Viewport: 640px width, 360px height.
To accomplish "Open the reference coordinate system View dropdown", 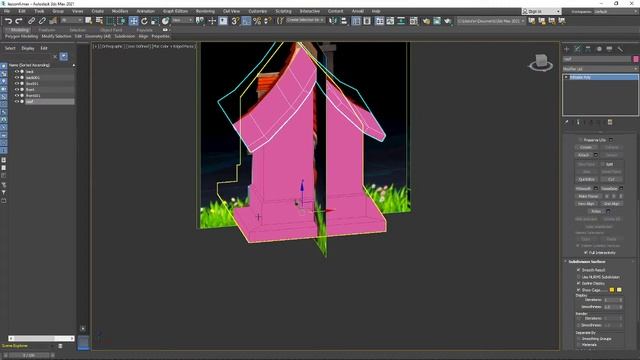I will tap(182, 20).
